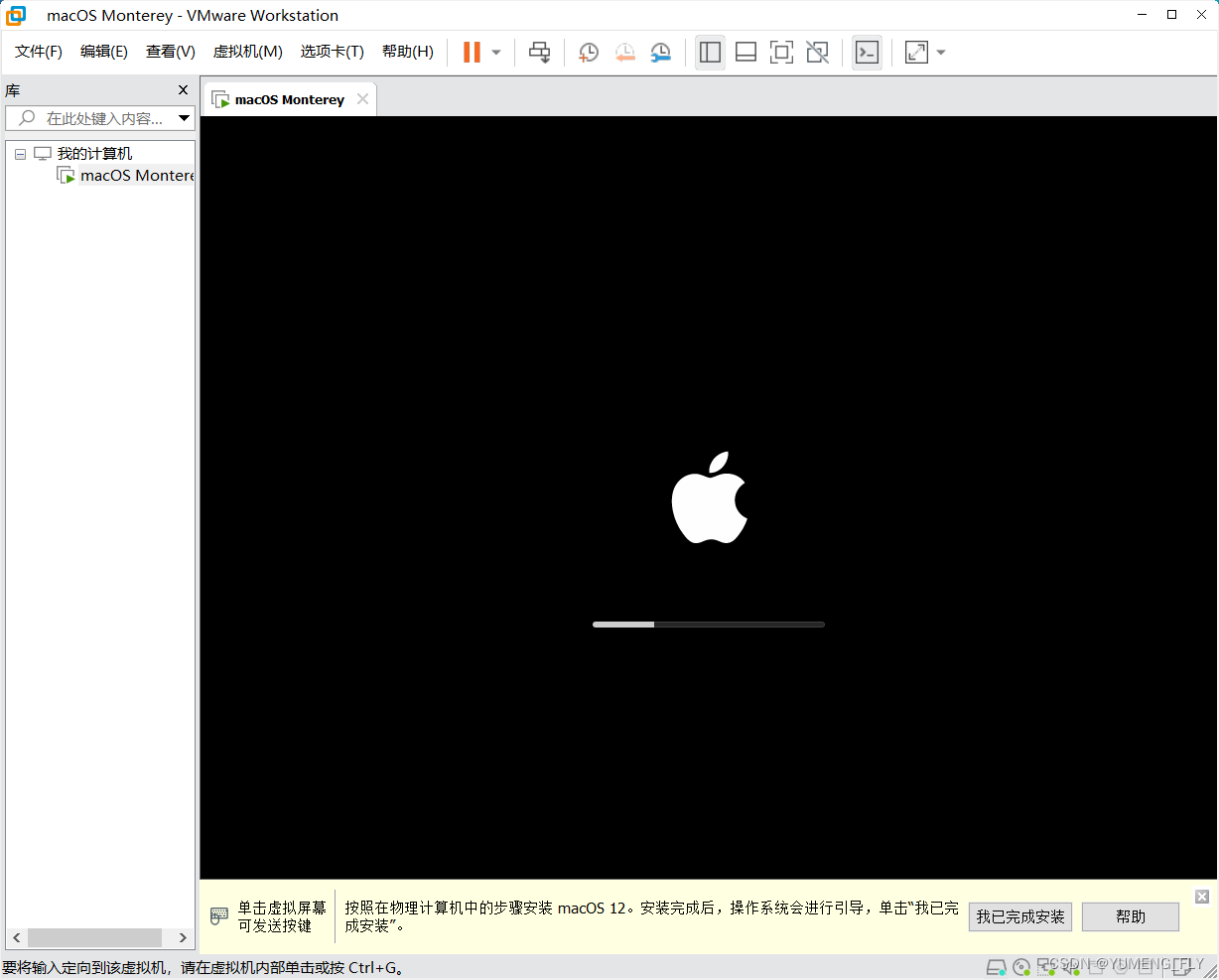Screen dimensions: 1219x980
Task: Toggle the Unity mode icon
Action: coord(817,53)
